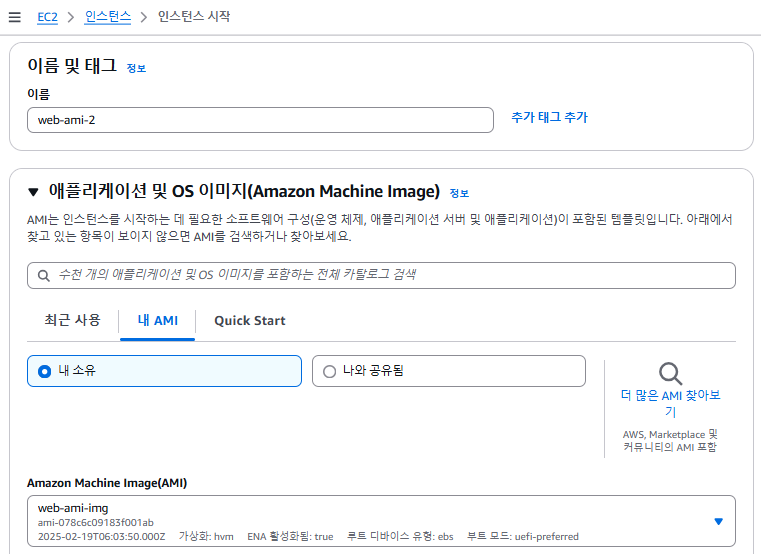This screenshot has height=554, width=761.
Task: Click the AMI catalog search field
Action: pyautogui.click(x=381, y=275)
